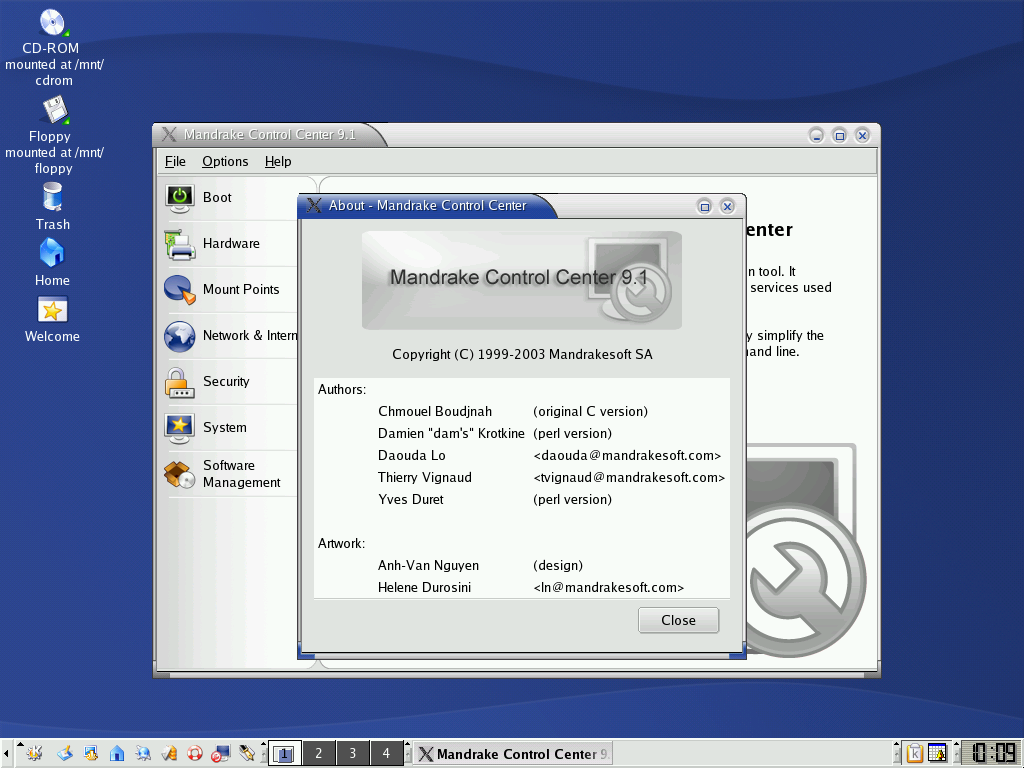Open the Floppy desktop icon
The image size is (1024, 768).
click(x=55, y=110)
